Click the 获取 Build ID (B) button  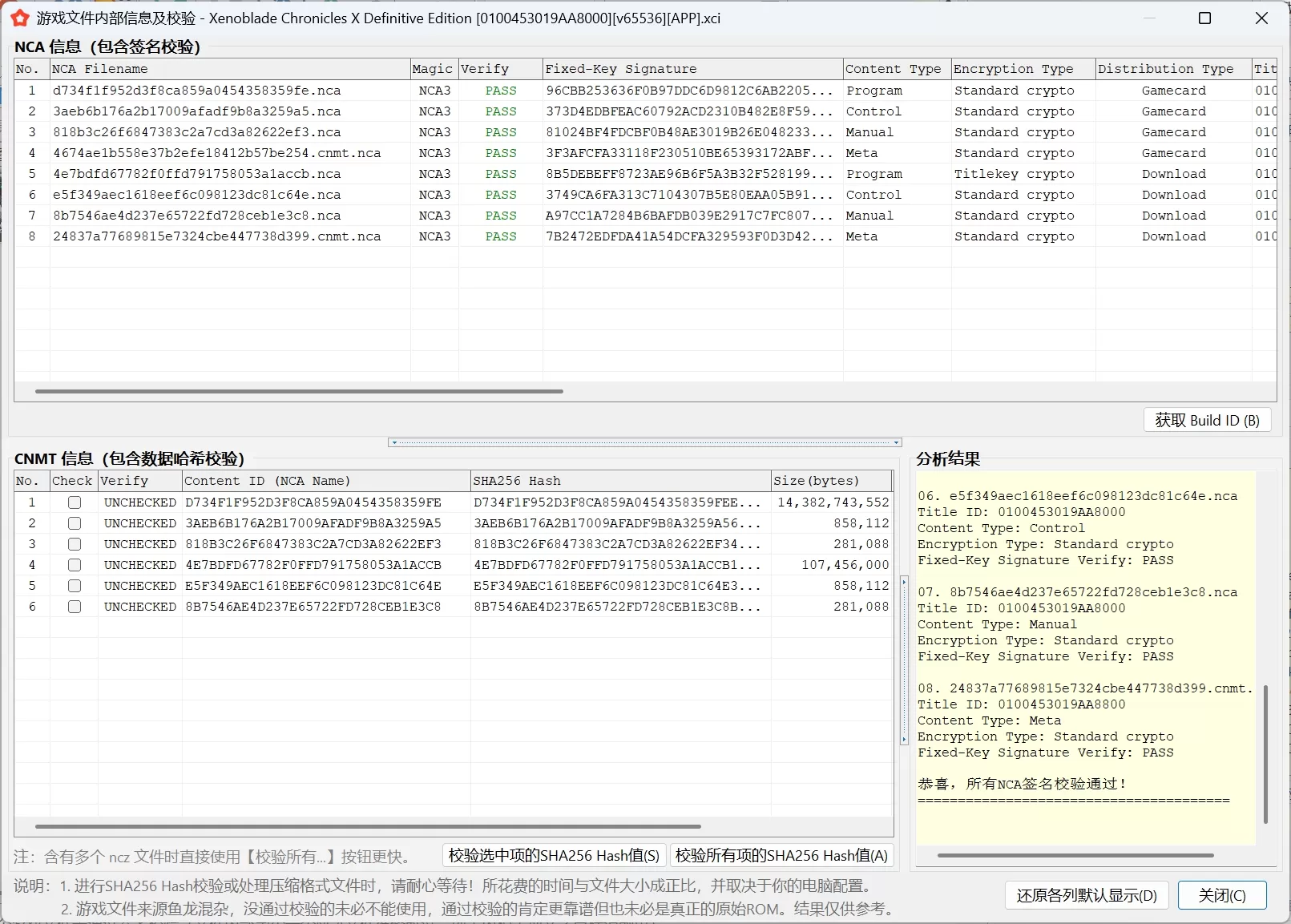click(1207, 420)
